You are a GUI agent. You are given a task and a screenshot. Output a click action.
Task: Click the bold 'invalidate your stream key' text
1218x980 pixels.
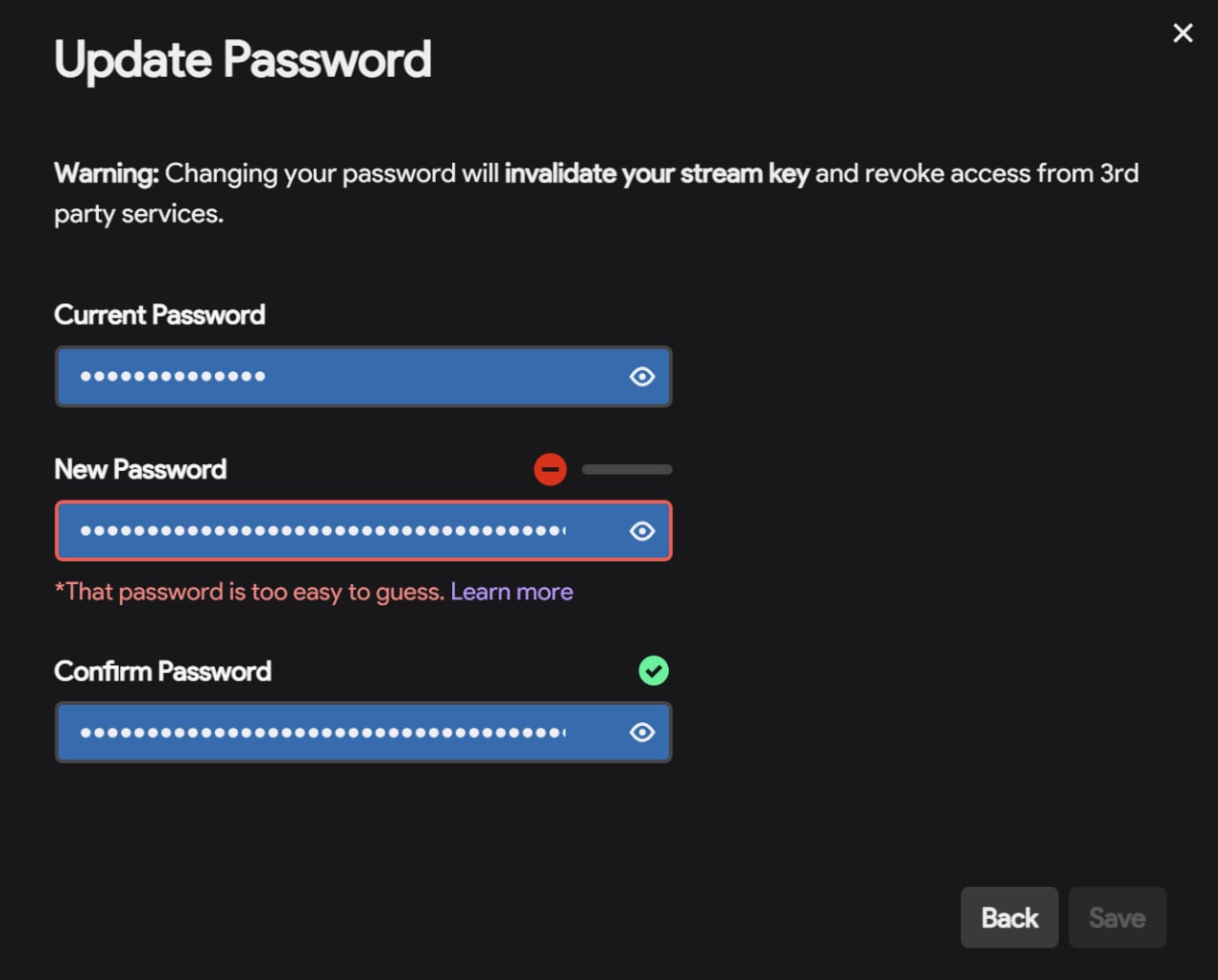coord(657,173)
